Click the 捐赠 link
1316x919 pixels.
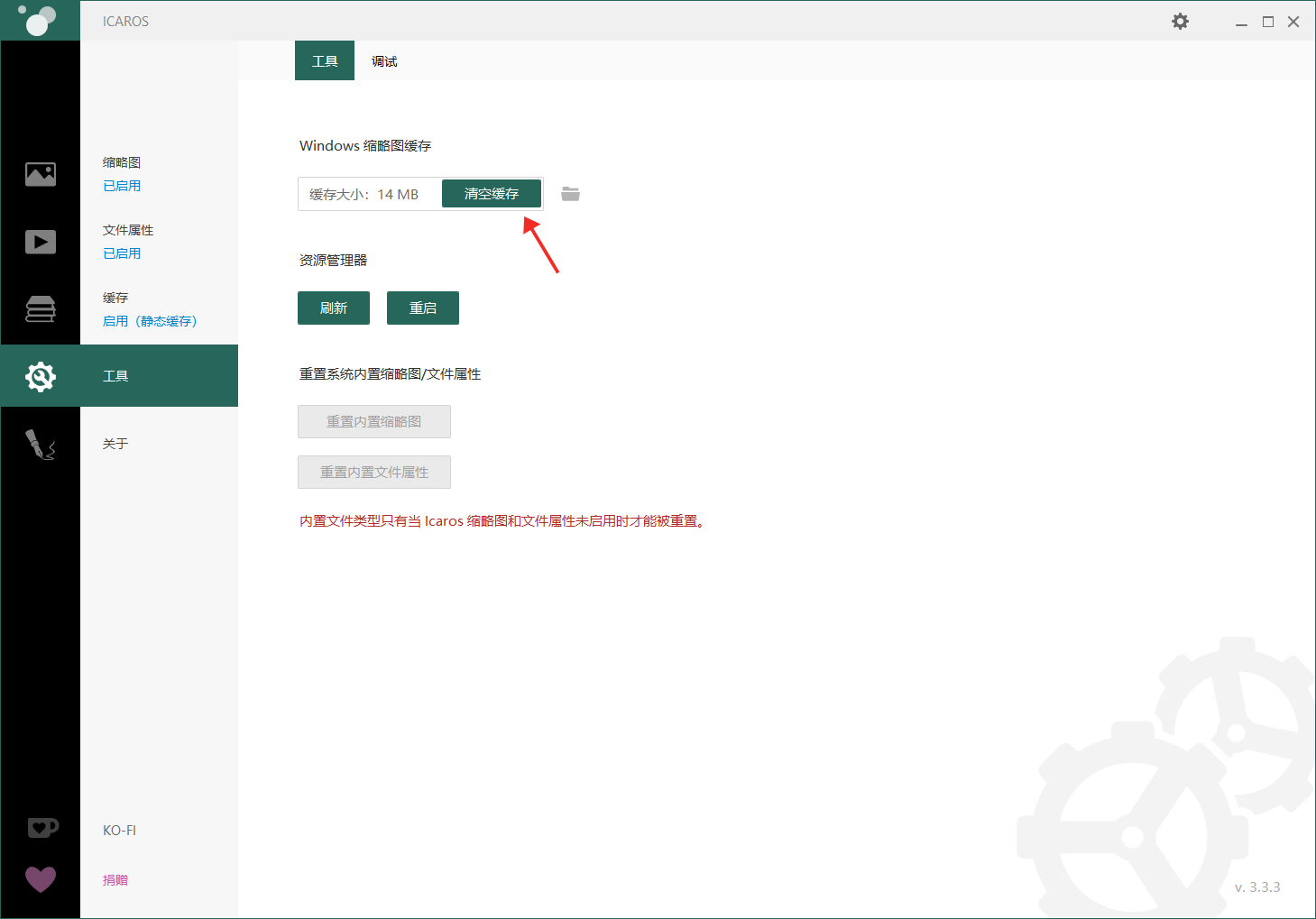[x=115, y=880]
